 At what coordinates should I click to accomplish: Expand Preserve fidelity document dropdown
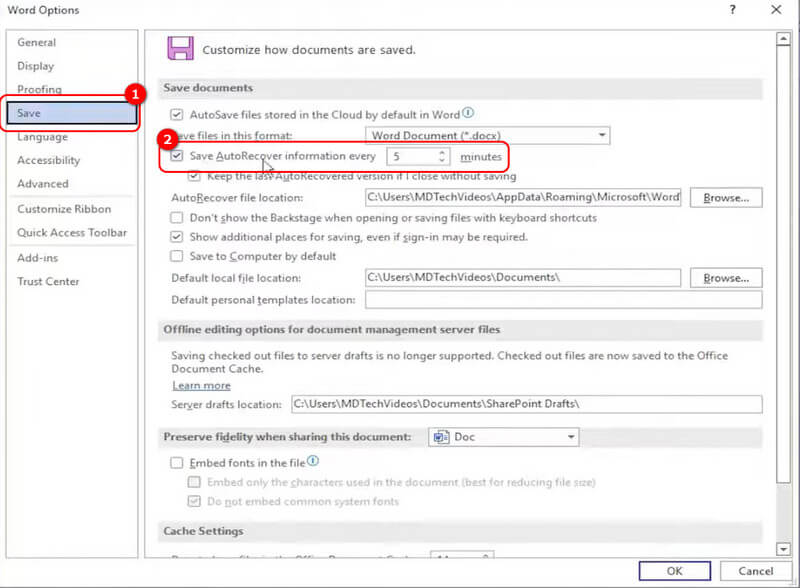571,437
